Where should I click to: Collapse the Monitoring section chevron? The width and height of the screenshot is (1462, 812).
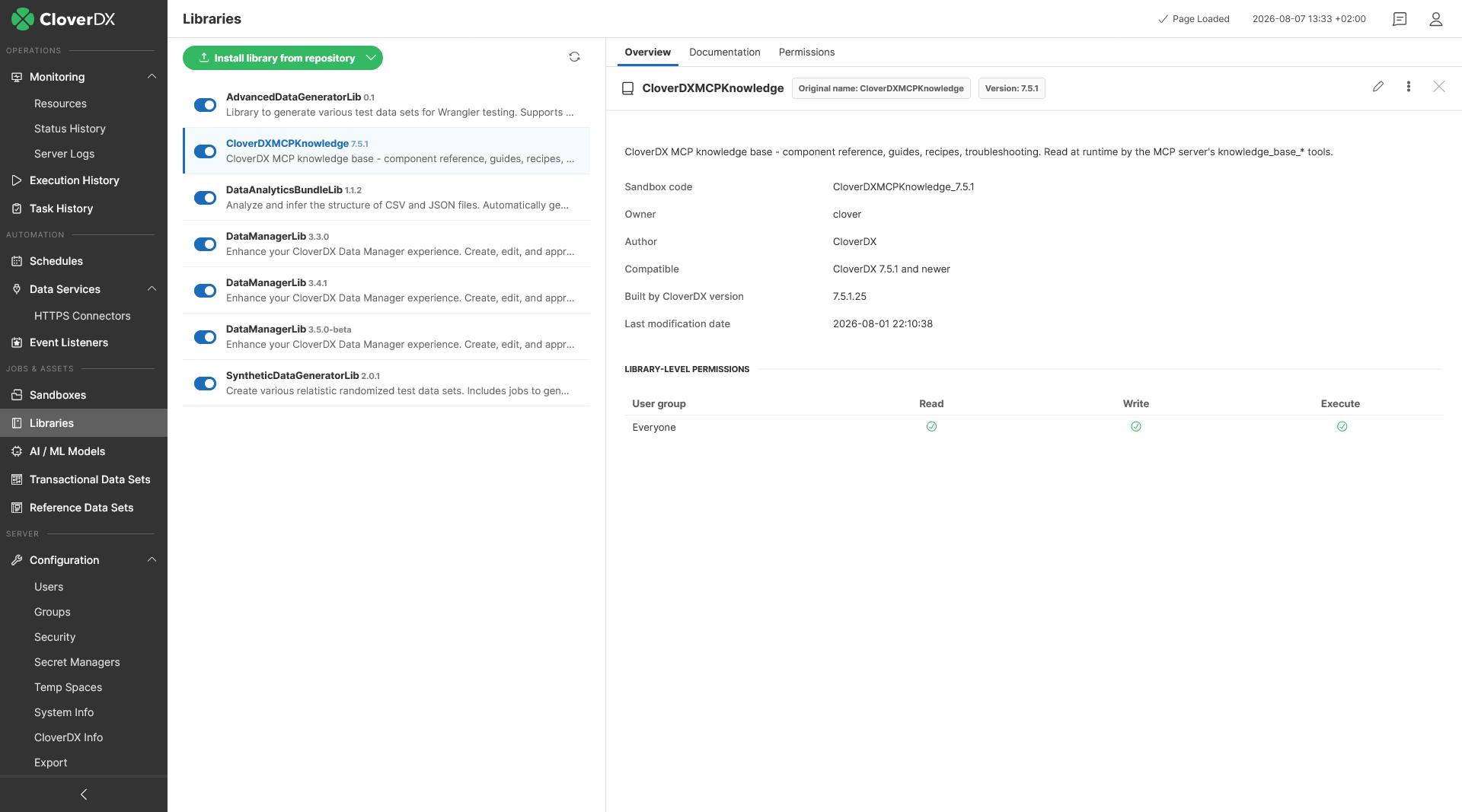tap(152, 77)
